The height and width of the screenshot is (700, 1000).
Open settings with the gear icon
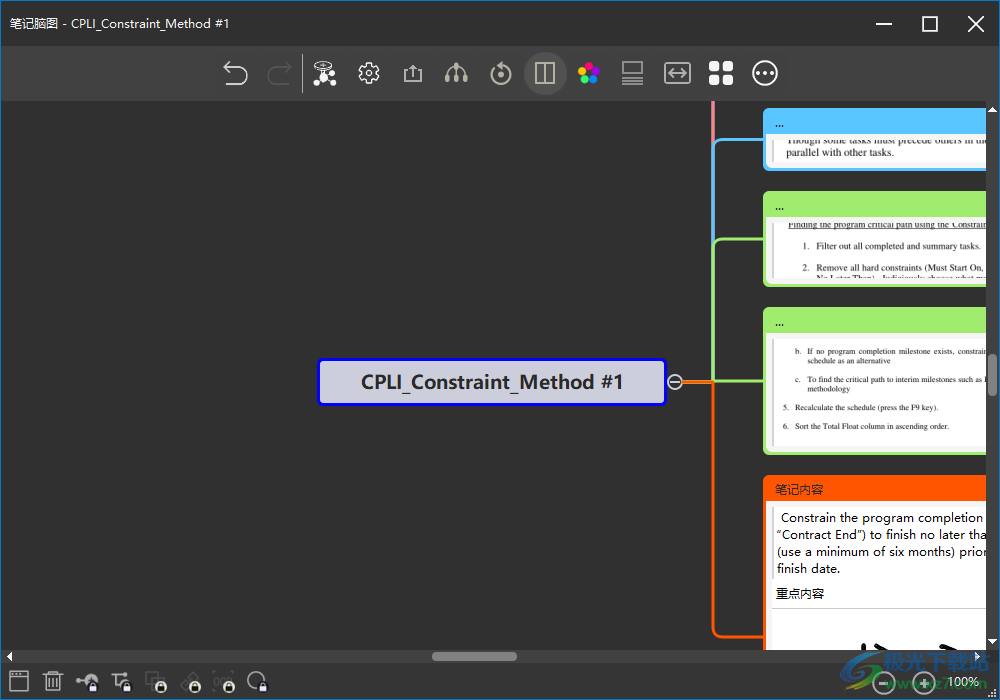tap(369, 73)
